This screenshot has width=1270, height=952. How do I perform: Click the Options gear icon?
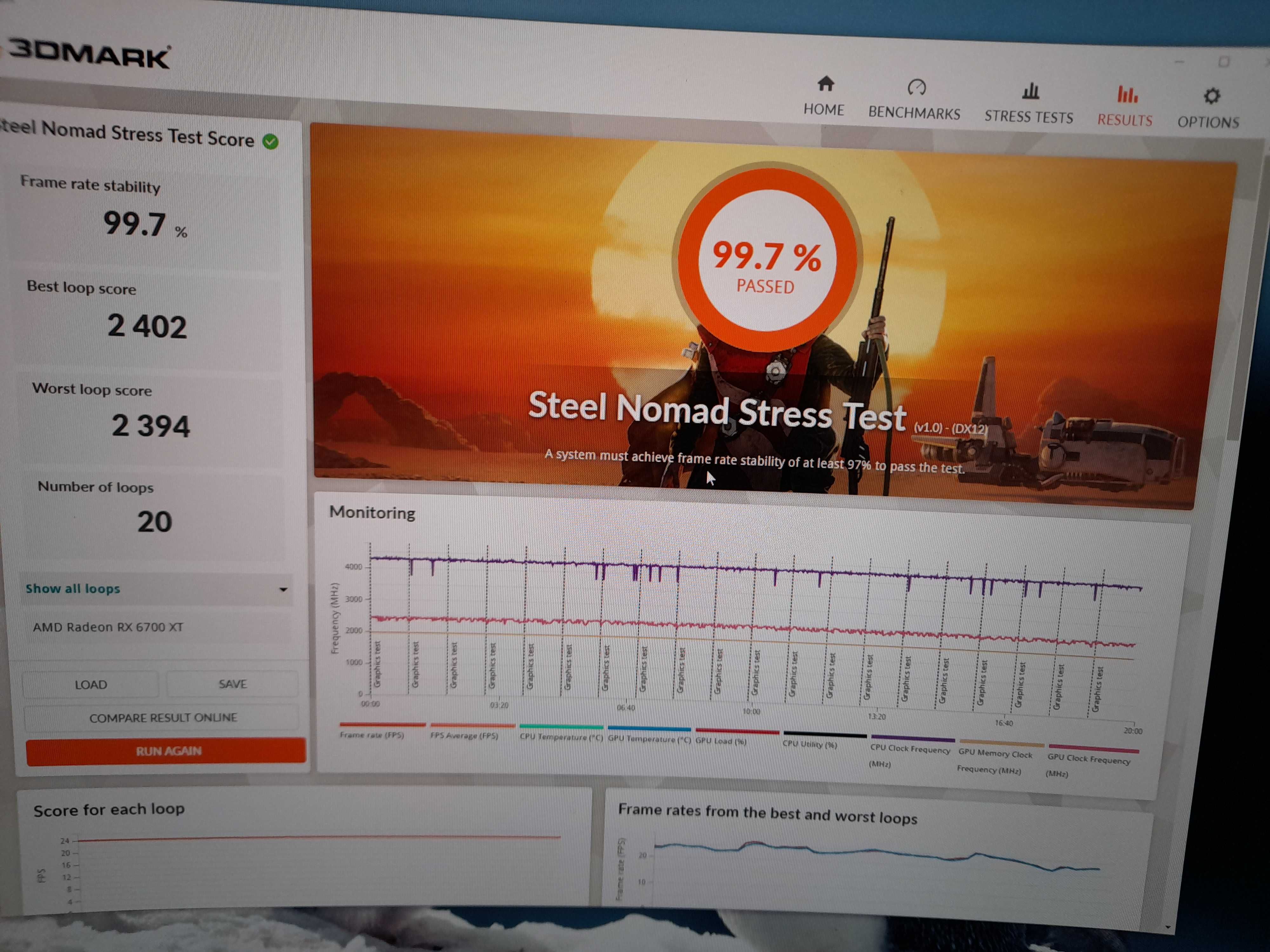point(1212,96)
